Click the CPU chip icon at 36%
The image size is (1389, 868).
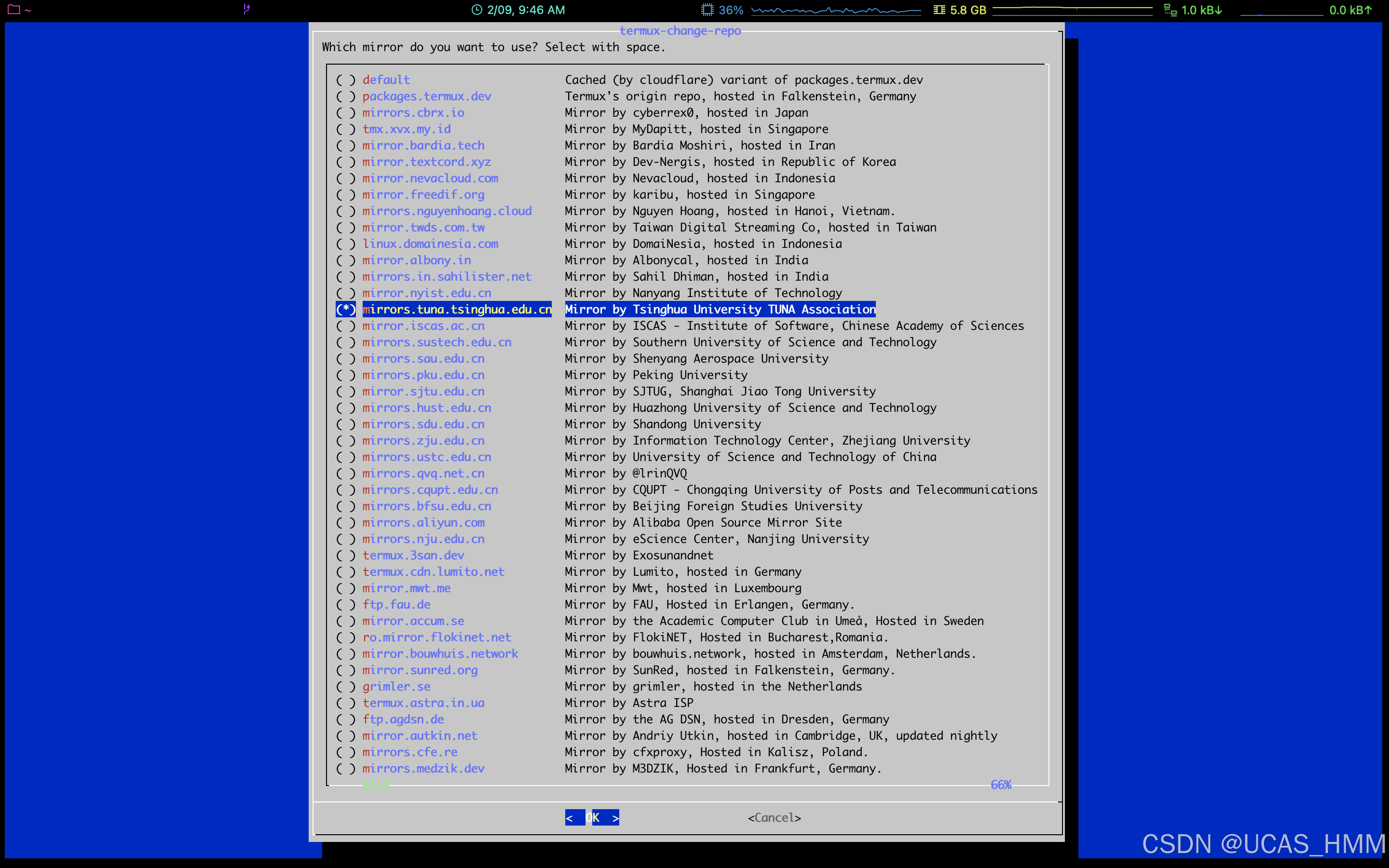coord(707,10)
